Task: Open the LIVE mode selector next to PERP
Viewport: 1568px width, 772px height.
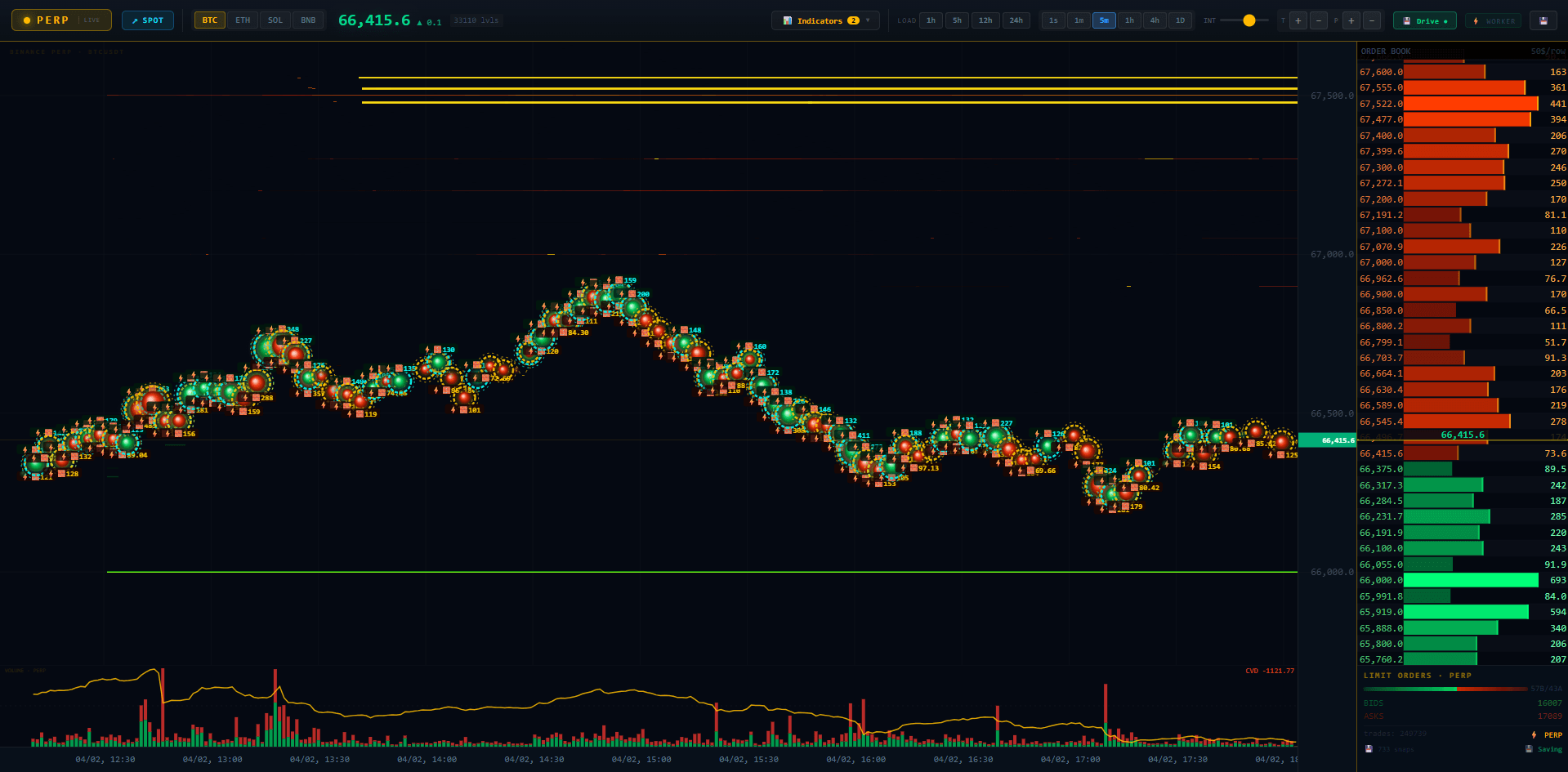Action: tap(92, 20)
